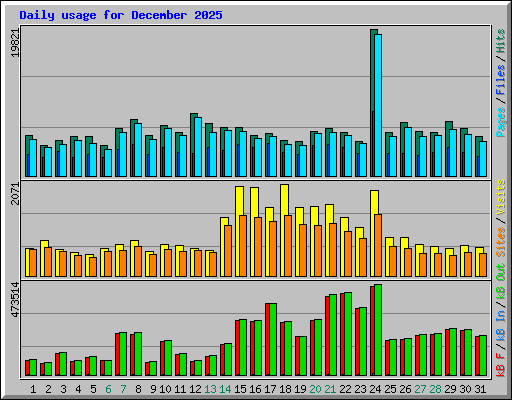This screenshot has height=400, width=512.
Task: Click x-axis day label 1
Action: 33,389
